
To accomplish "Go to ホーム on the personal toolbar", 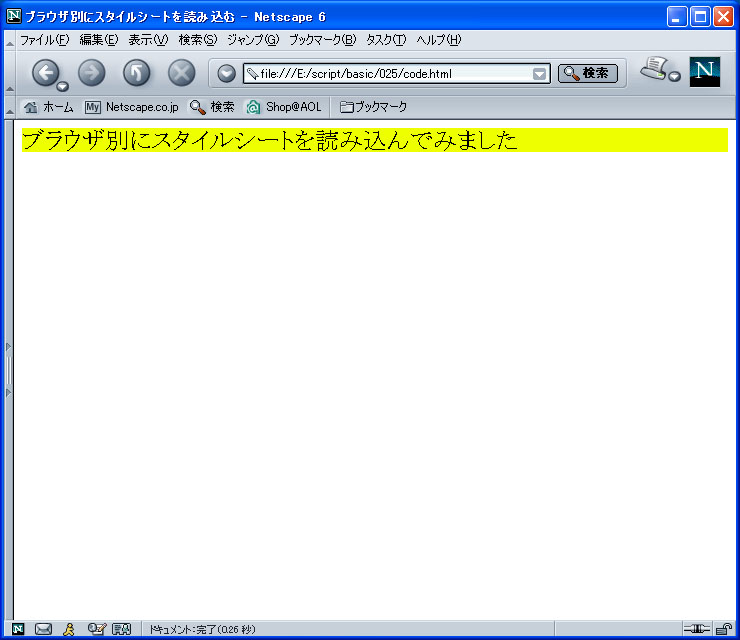I will [49, 107].
